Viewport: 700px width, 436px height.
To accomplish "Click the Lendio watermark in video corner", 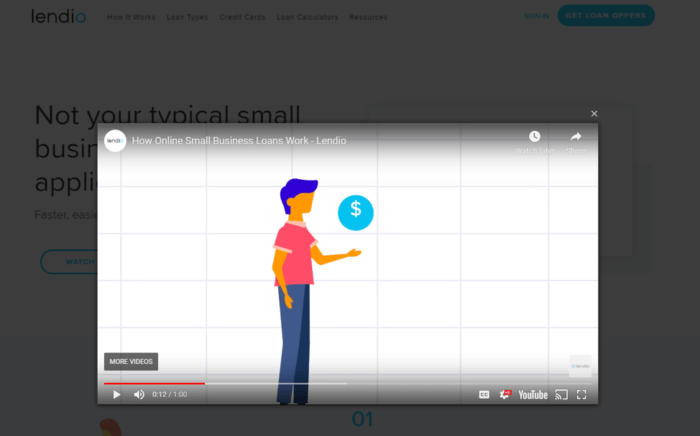I will click(x=580, y=366).
